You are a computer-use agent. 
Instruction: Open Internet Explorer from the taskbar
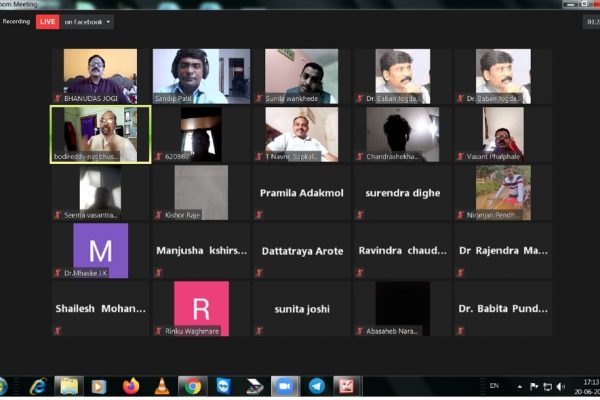[38, 386]
